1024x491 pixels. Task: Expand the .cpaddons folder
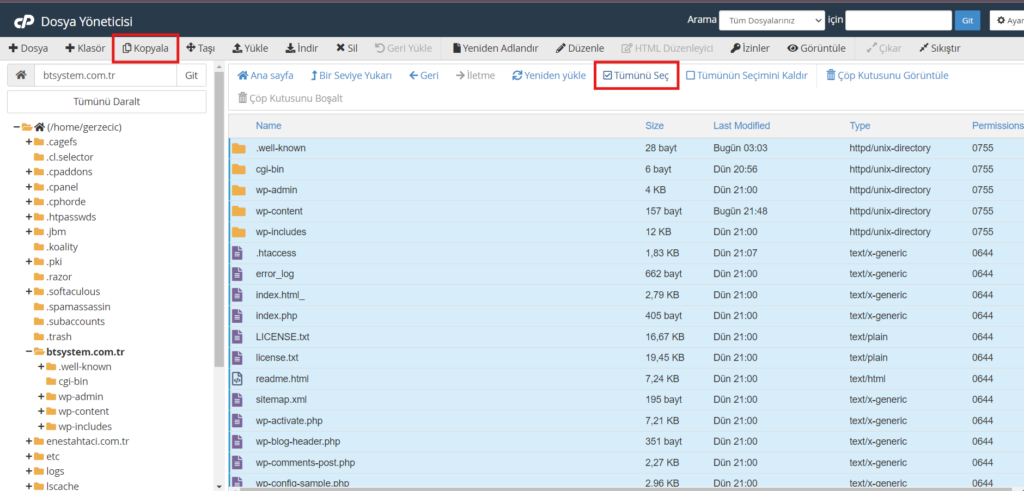tap(29, 172)
